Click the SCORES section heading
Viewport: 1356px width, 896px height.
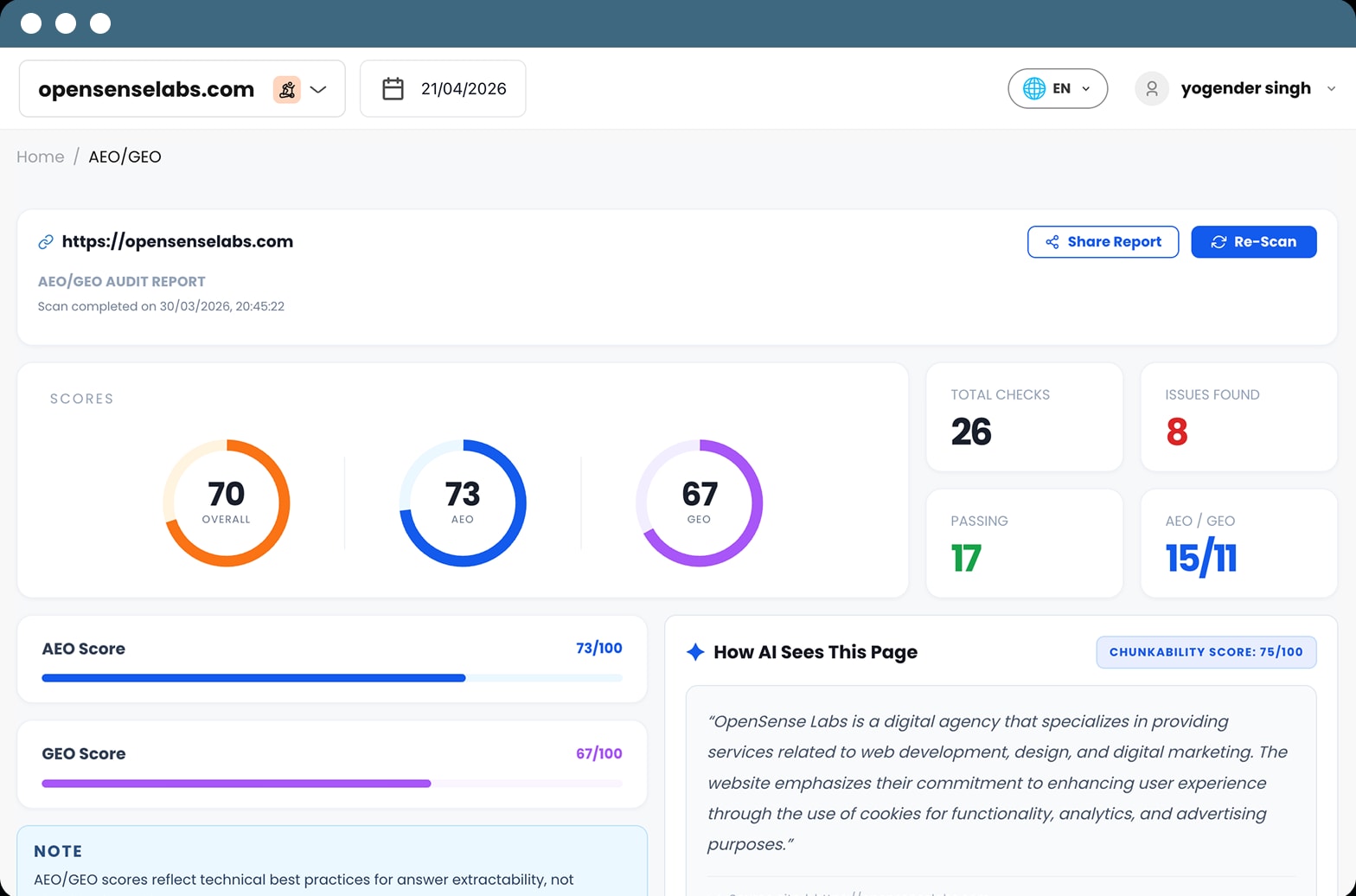pyautogui.click(x=82, y=399)
